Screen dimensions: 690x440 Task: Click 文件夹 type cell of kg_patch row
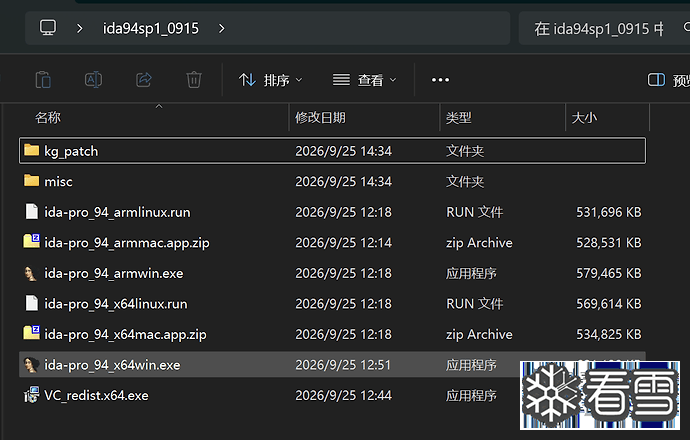click(x=465, y=151)
